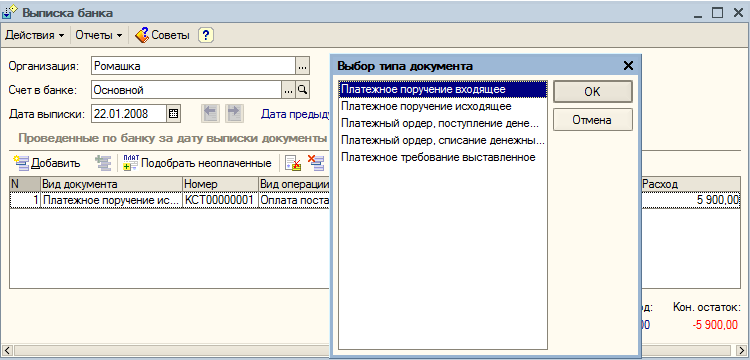Maximize the Выписка банка window
The width and height of the screenshot is (750, 360).
pyautogui.click(x=717, y=13)
